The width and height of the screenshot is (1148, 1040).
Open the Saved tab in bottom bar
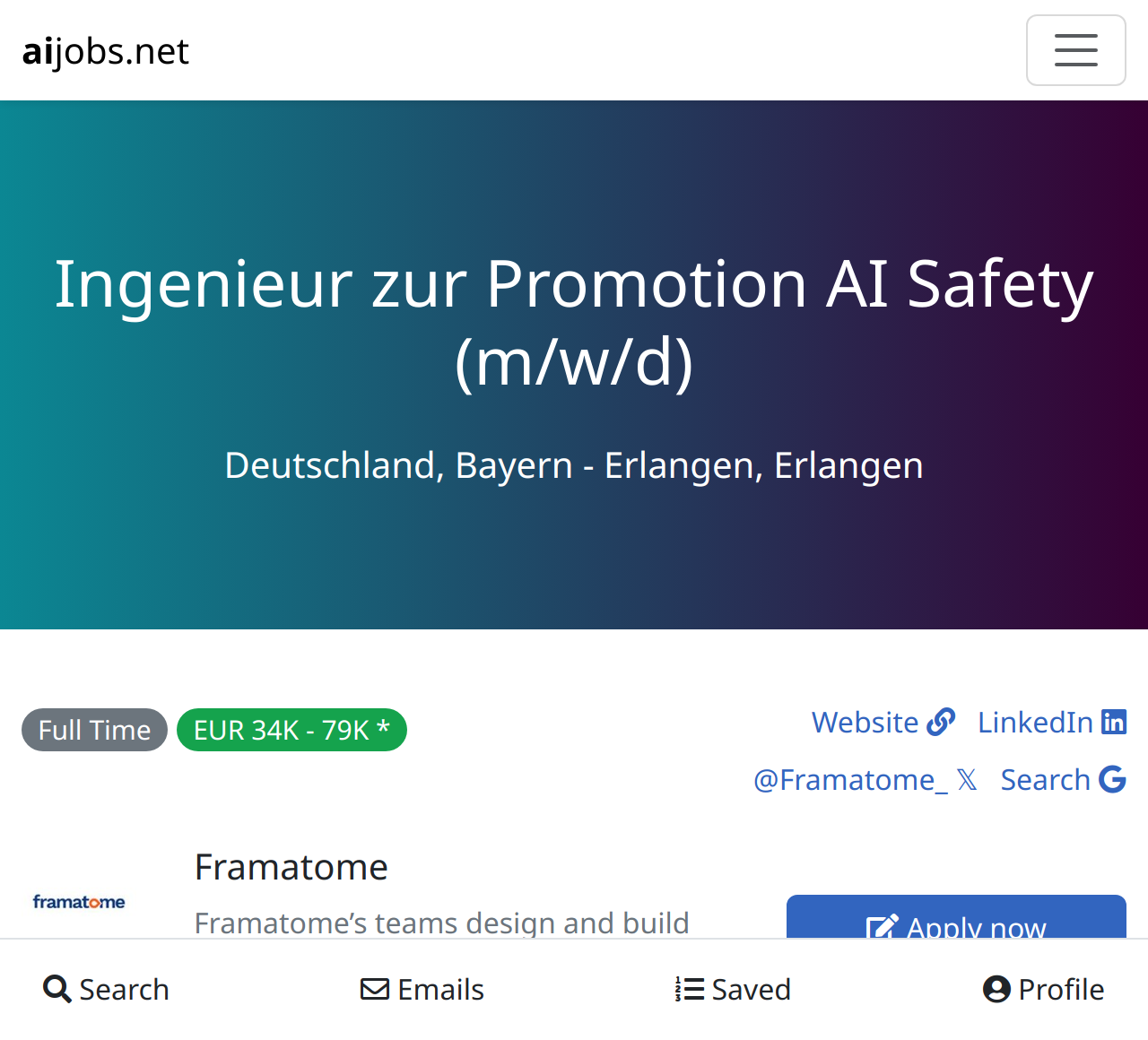(733, 989)
